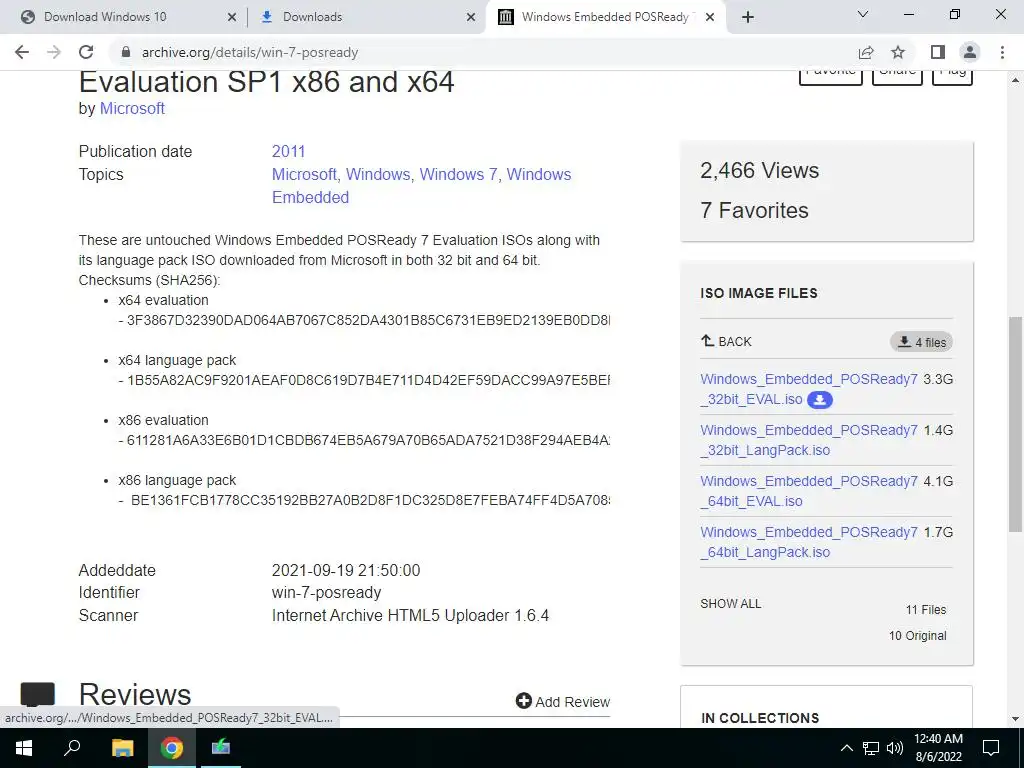Click the x64 evaluation SHA256 checksum text
The height and width of the screenshot is (768, 1024).
pyautogui.click(x=364, y=320)
